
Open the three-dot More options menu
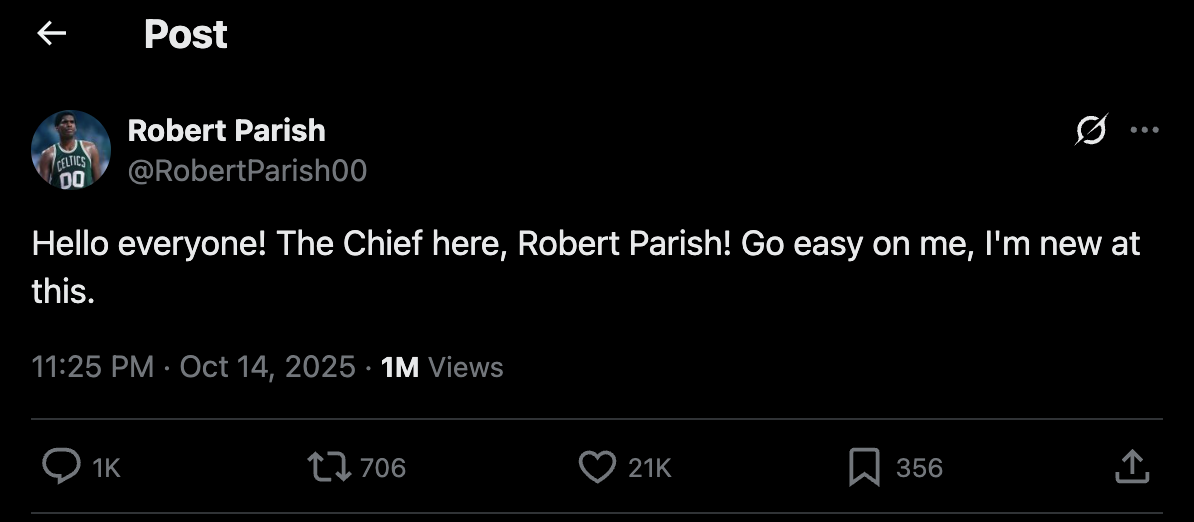point(1144,130)
